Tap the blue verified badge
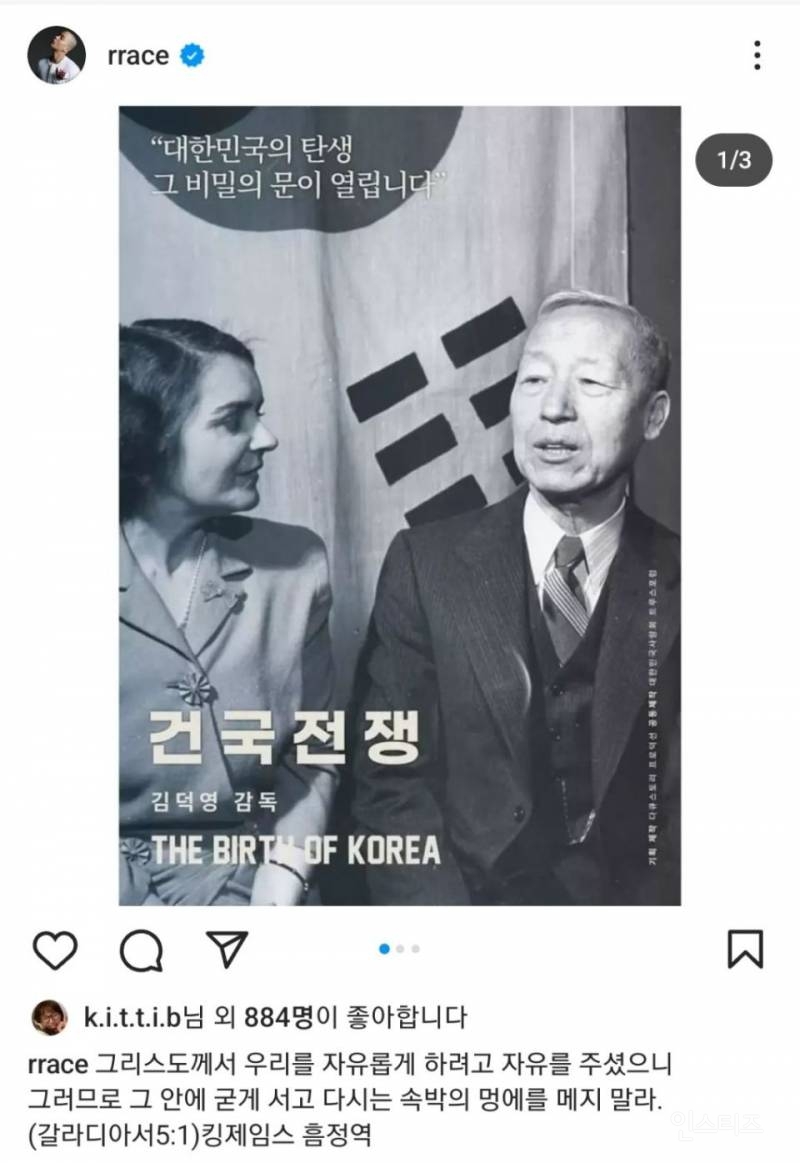The height and width of the screenshot is (1163, 800). (x=193, y=56)
